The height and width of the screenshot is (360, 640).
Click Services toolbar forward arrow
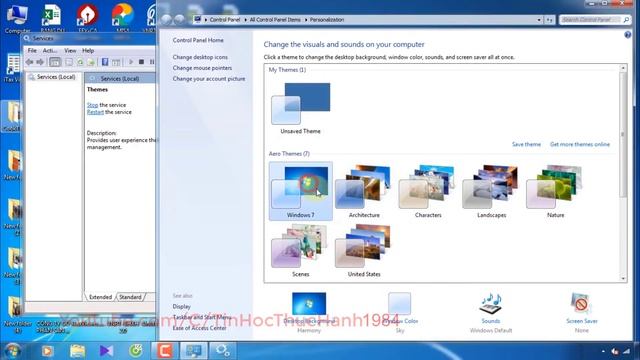click(x=40, y=62)
